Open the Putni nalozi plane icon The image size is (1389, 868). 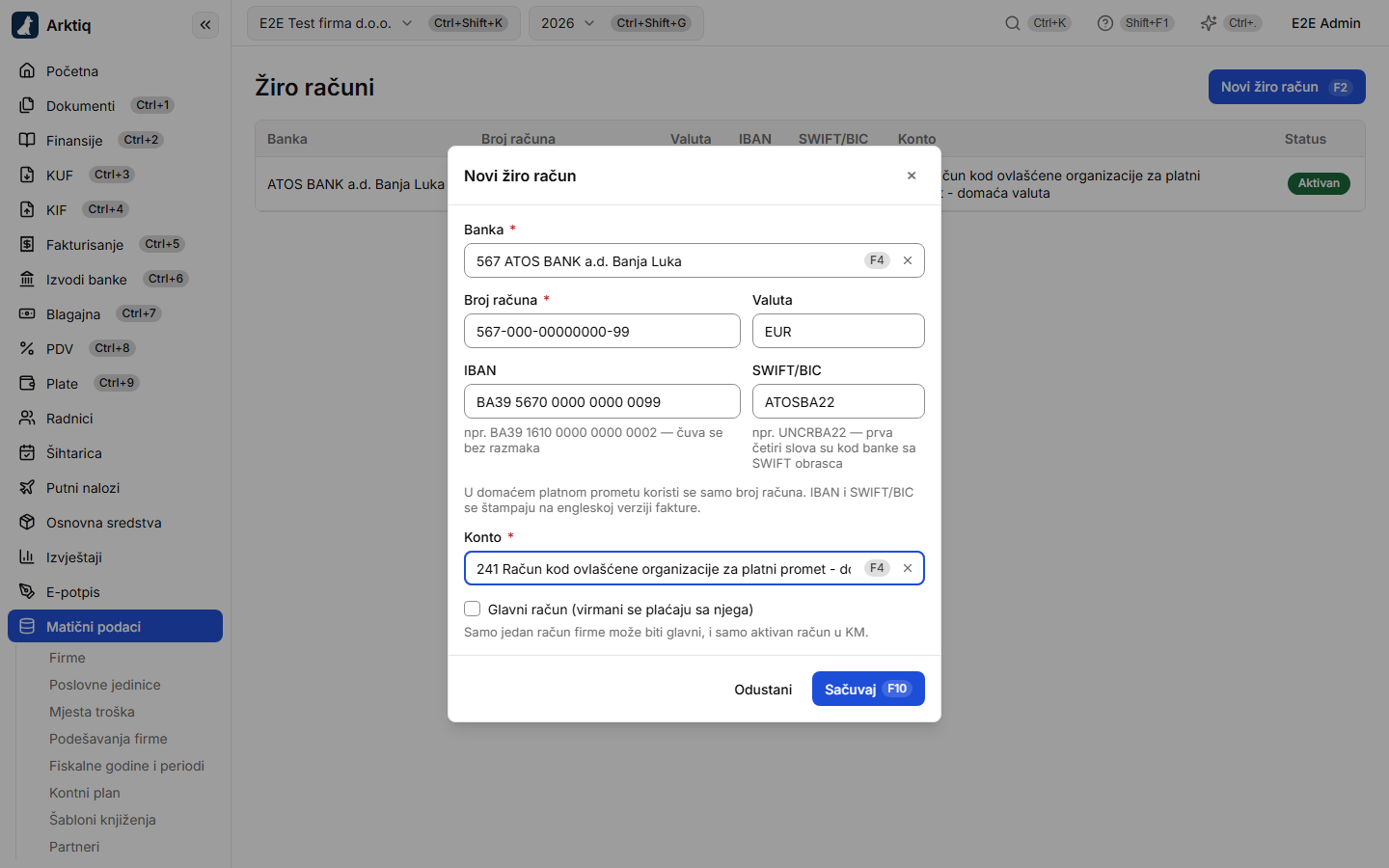click(27, 487)
